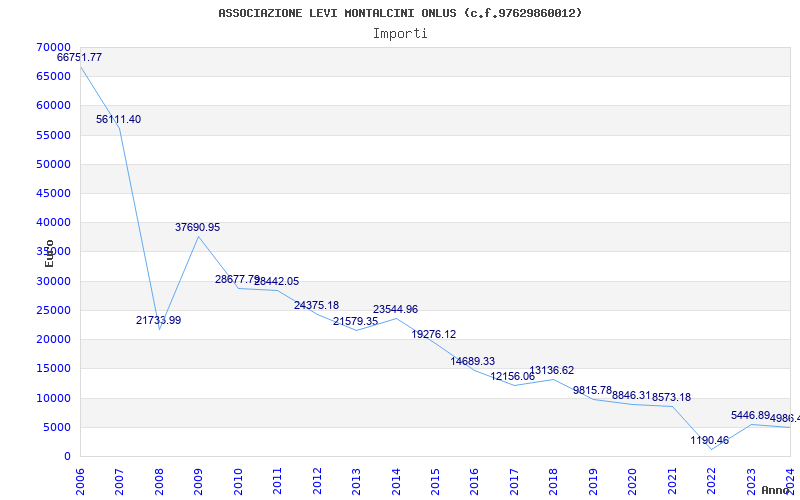Select year 2012 on x-axis
Screen dimensions: 800x500
point(317,481)
